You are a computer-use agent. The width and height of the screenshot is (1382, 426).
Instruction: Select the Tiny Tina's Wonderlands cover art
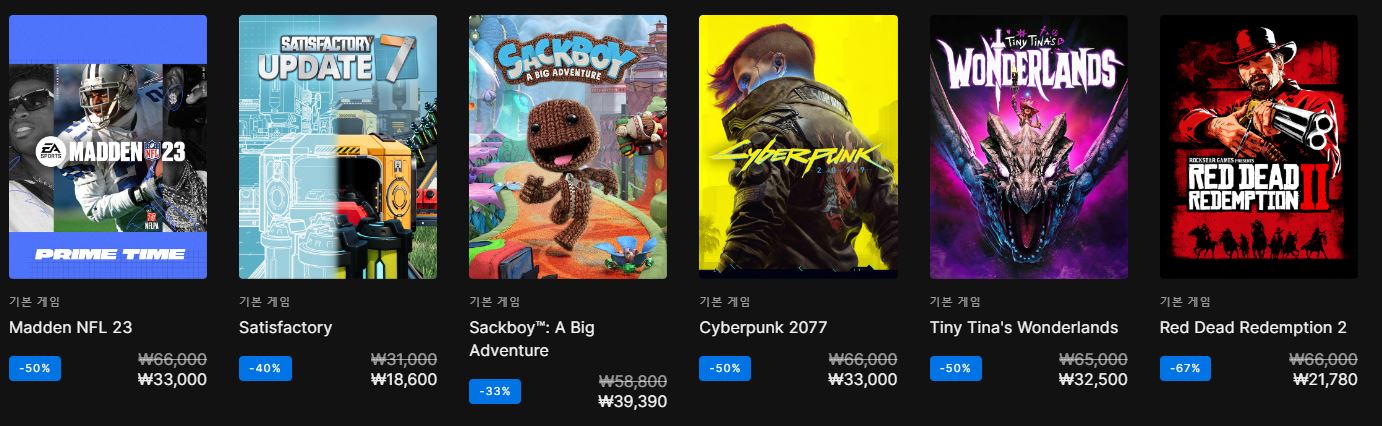pyautogui.click(x=1029, y=147)
